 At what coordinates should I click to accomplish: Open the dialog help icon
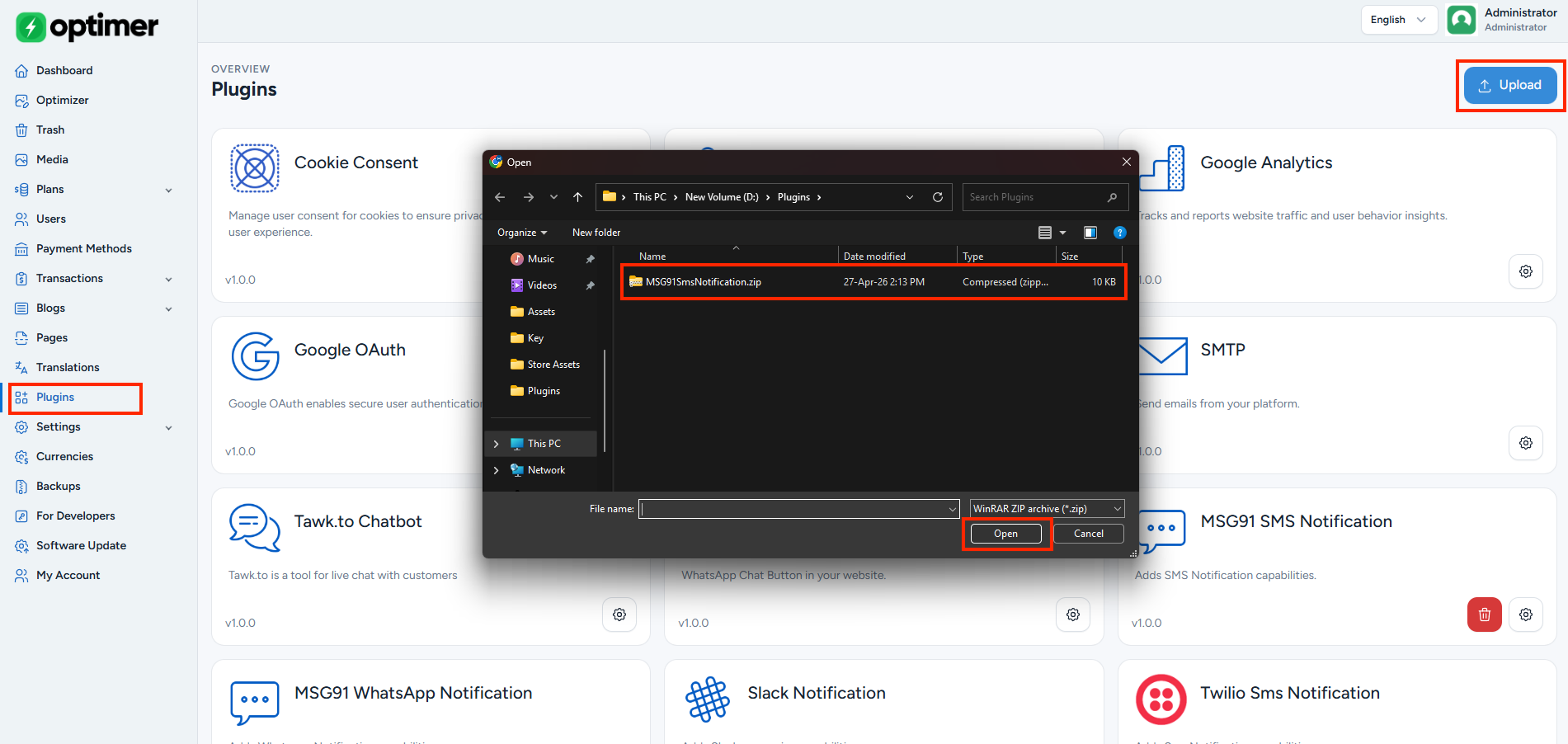coord(1119,233)
